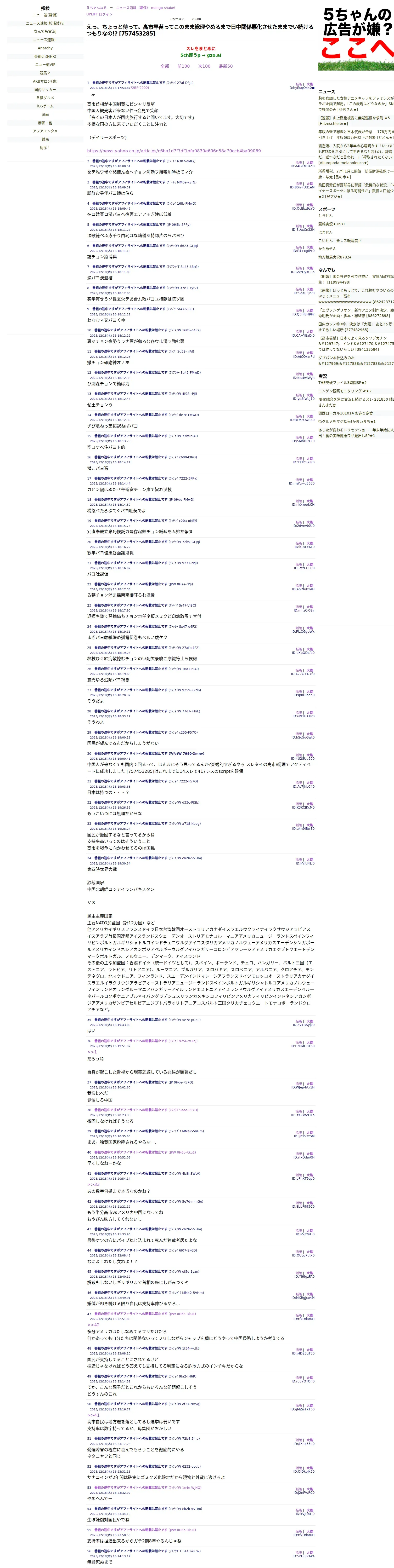Click the 探検 heading above board list
394x1568 pixels.
click(45, 9)
